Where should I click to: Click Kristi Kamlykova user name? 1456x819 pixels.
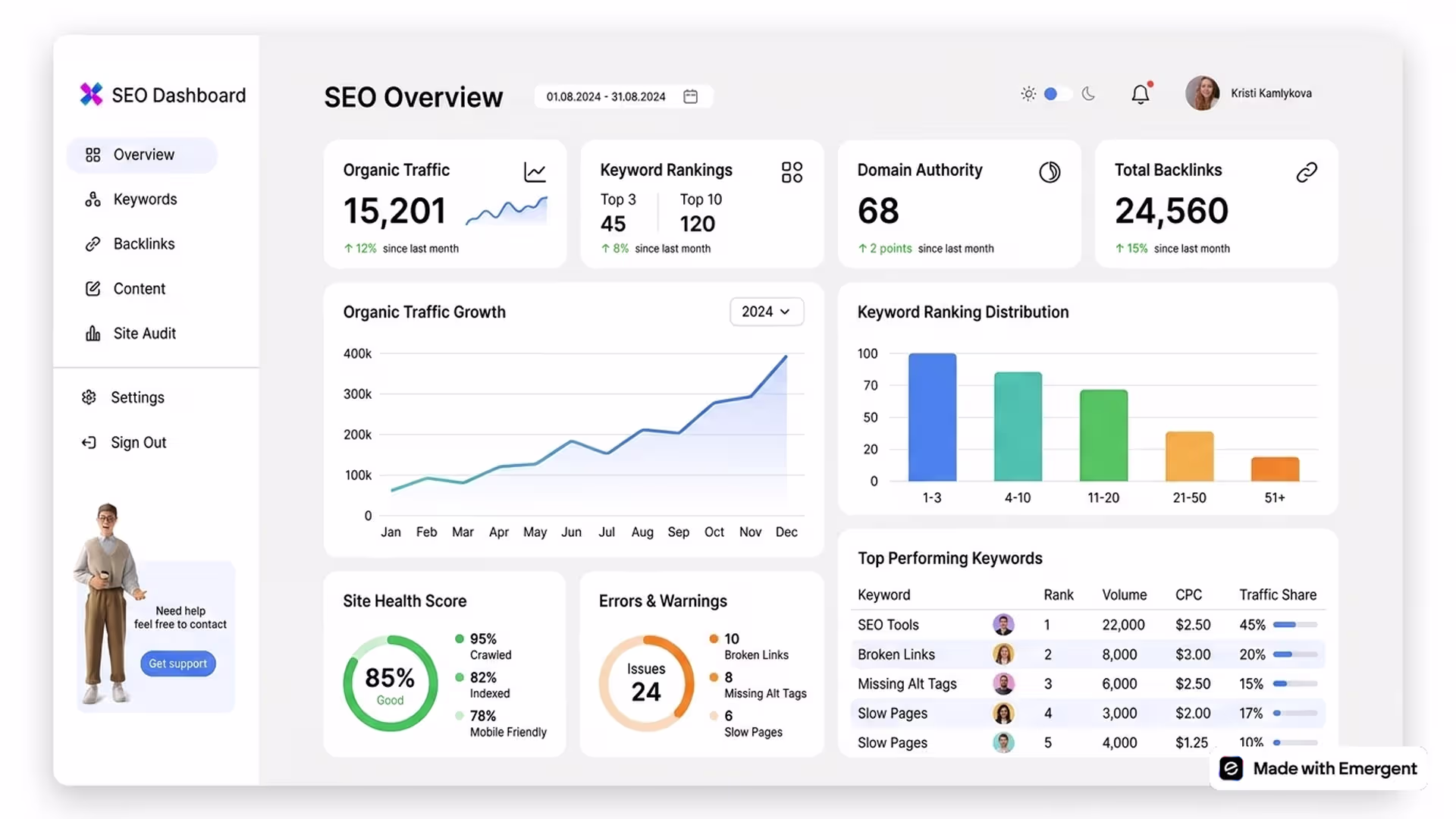[1271, 93]
